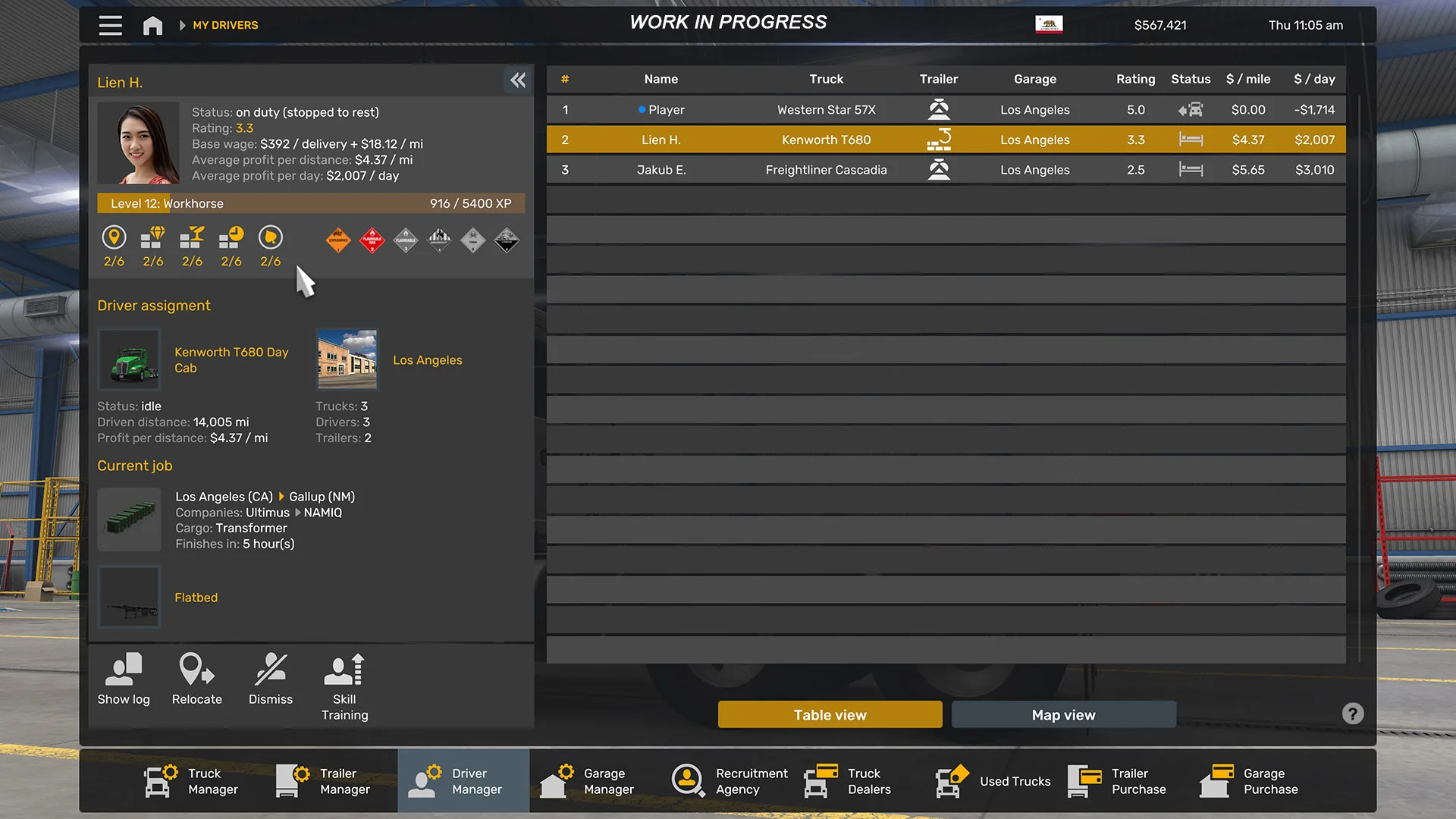Click Freightliner Cascadia truck cell

[827, 170]
